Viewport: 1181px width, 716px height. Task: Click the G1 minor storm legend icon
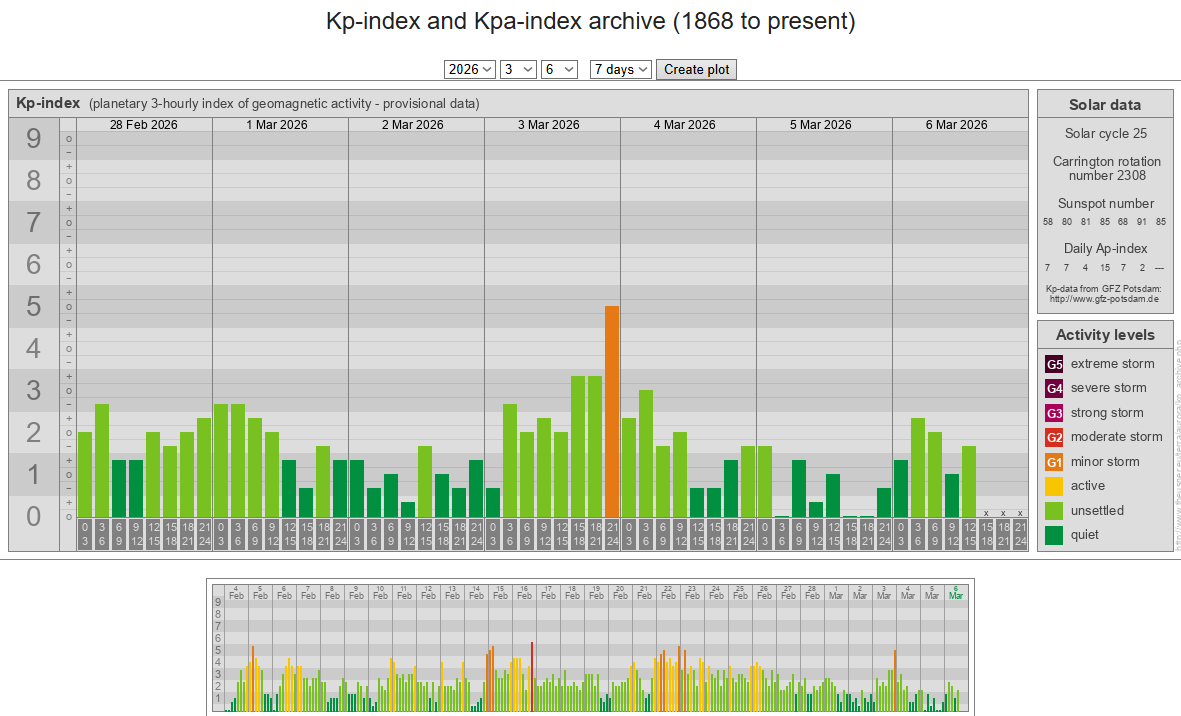tap(1054, 462)
